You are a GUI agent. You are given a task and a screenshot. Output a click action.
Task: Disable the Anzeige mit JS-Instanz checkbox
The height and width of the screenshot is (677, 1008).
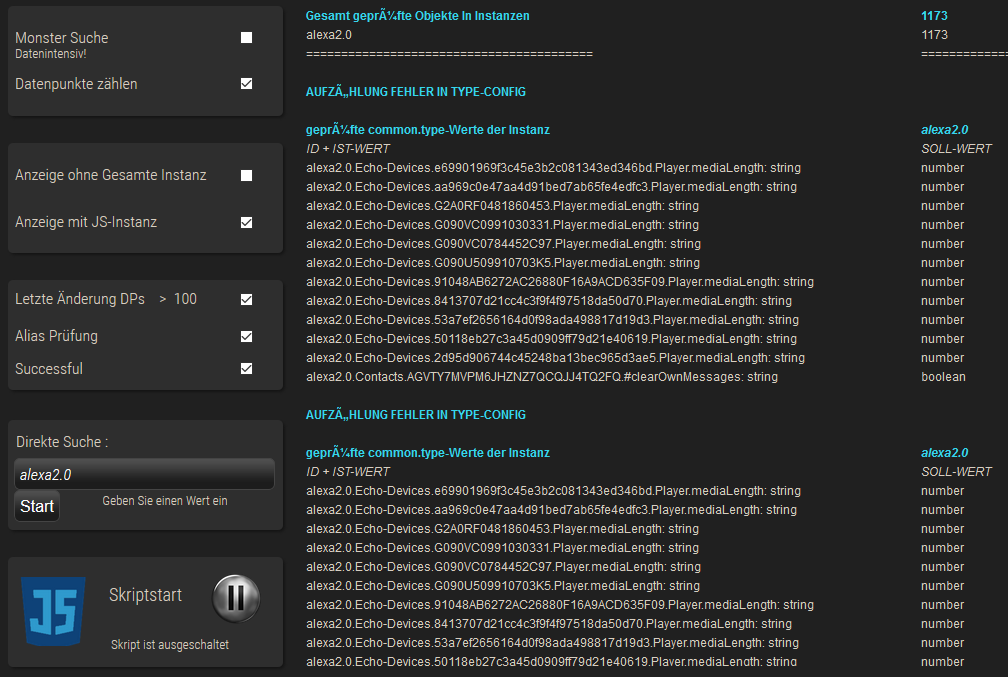(246, 222)
